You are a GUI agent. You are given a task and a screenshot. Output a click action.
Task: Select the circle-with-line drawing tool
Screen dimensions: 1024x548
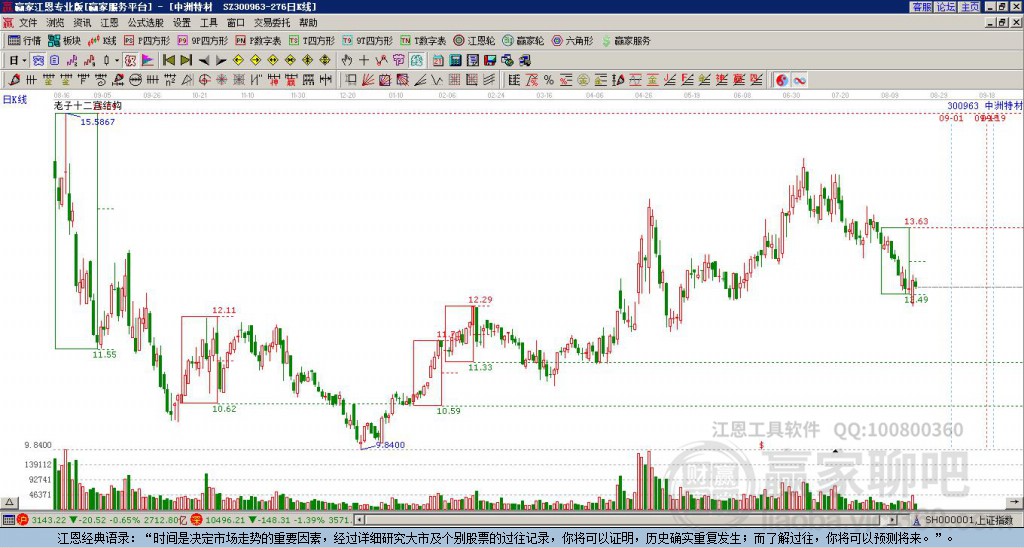tap(135, 80)
